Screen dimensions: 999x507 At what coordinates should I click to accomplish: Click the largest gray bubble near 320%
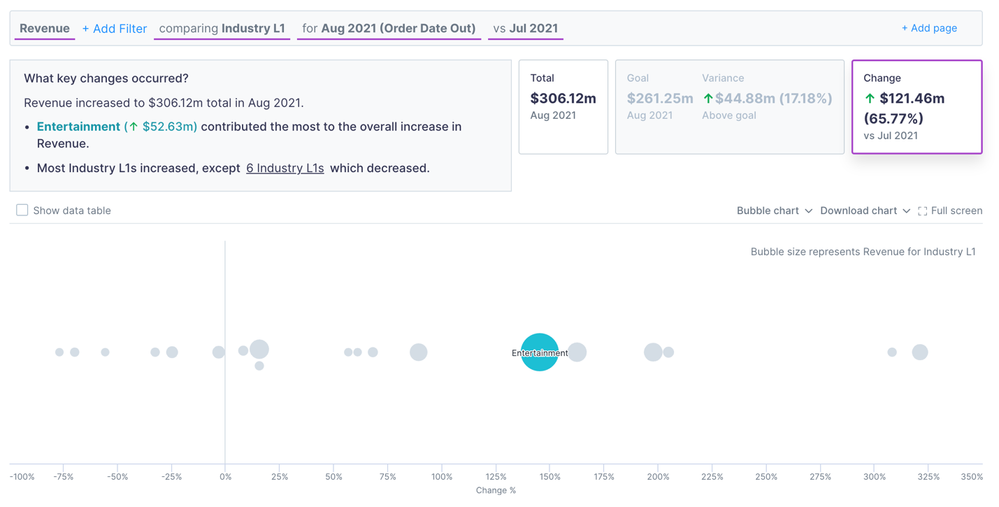point(920,352)
